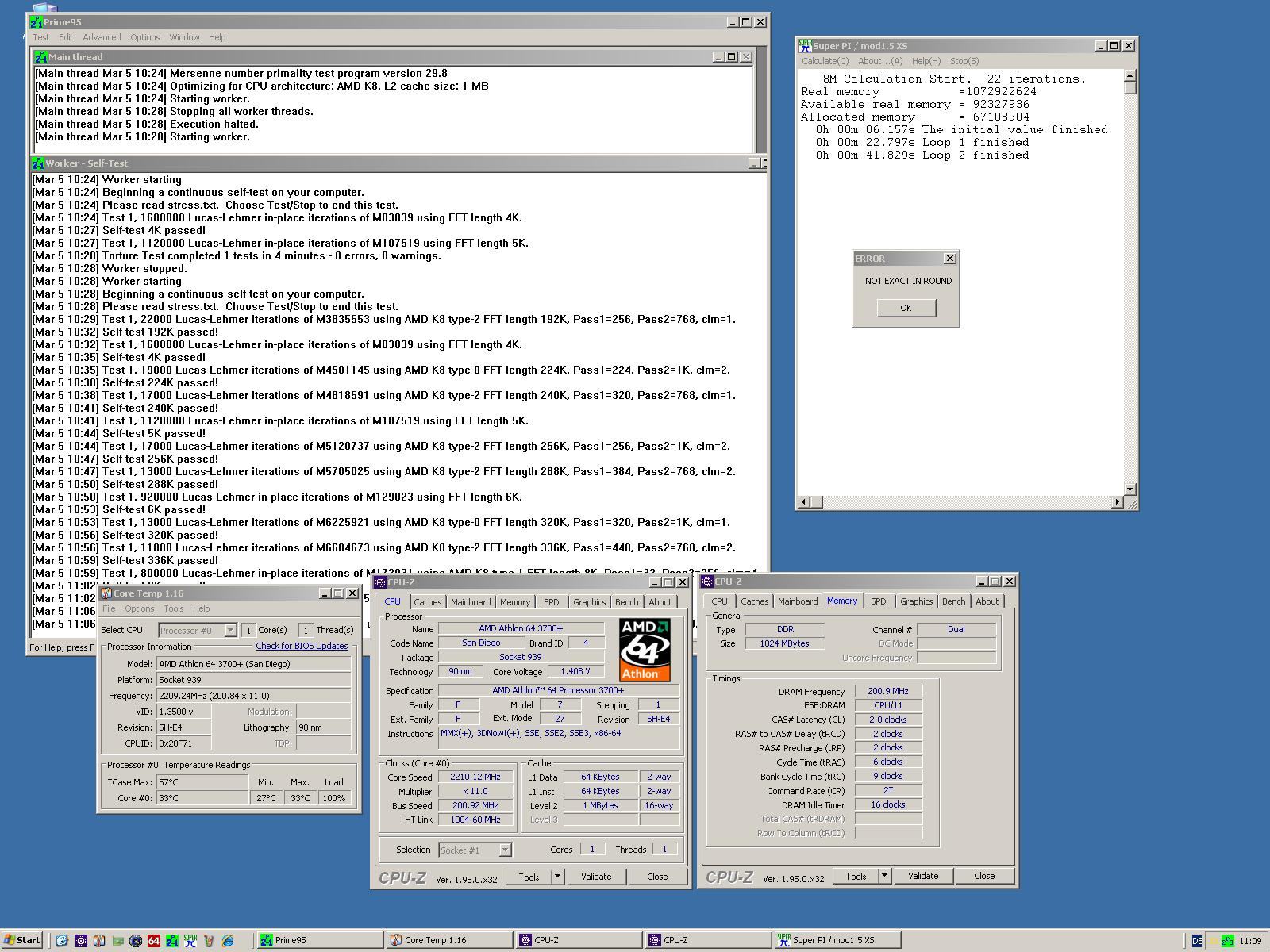1270x952 pixels.
Task: Expand Tools dropdown arrow in CPU-Z Memory window
Action: click(x=884, y=876)
